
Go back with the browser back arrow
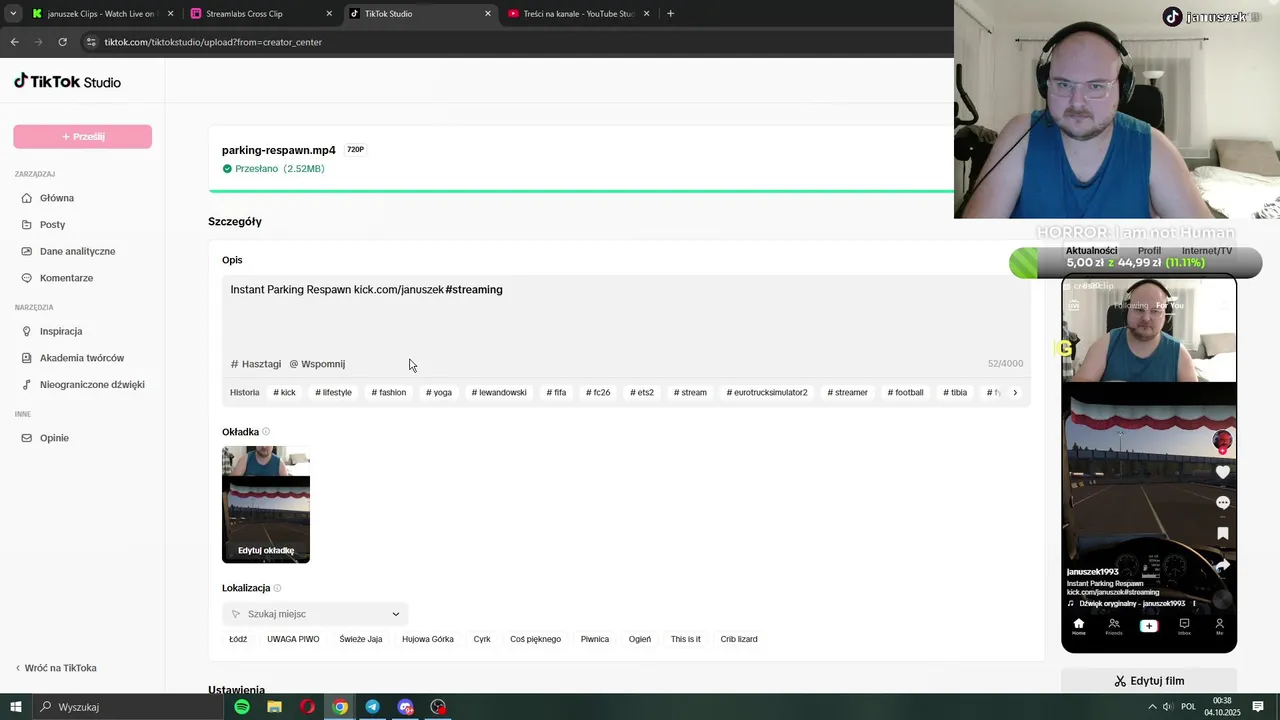click(14, 42)
